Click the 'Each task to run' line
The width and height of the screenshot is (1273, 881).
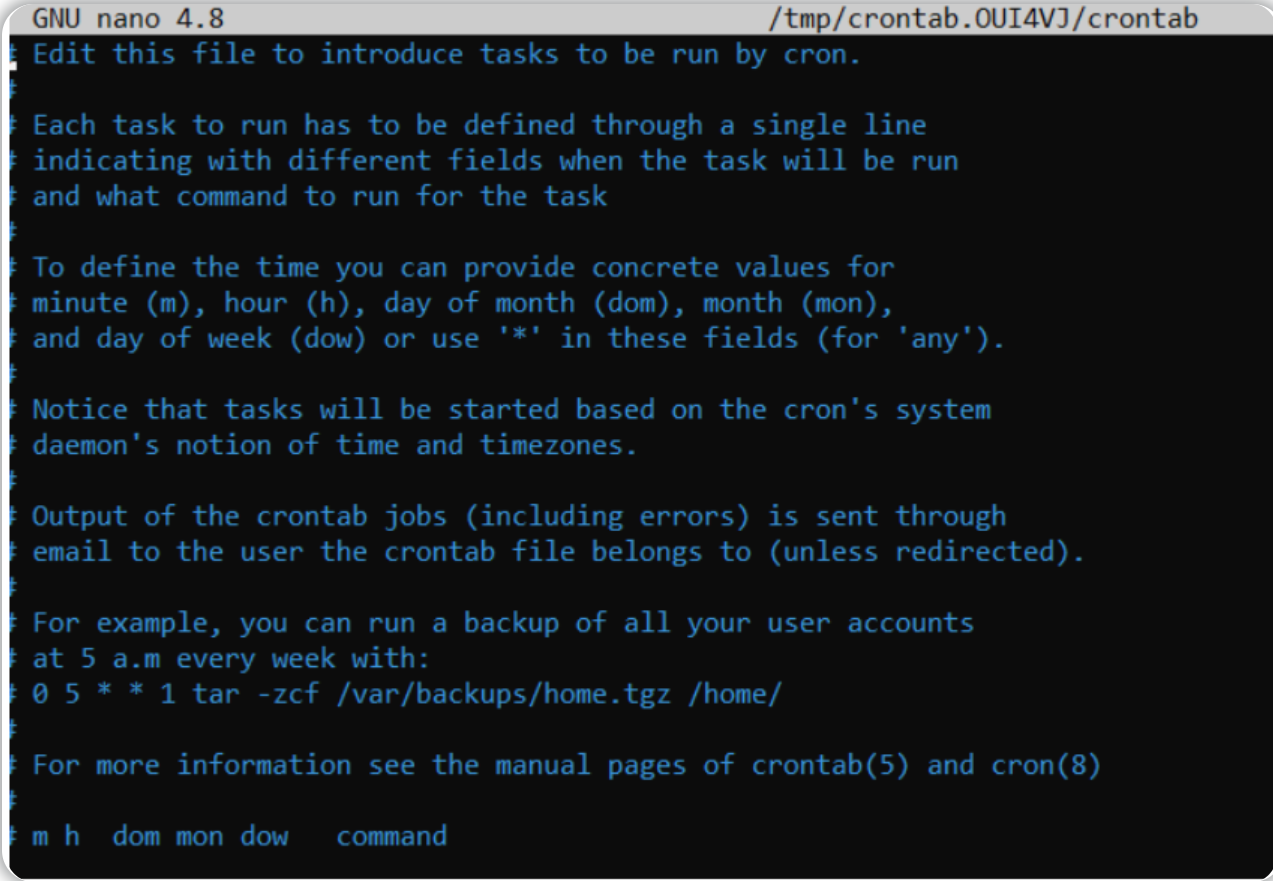480,125
